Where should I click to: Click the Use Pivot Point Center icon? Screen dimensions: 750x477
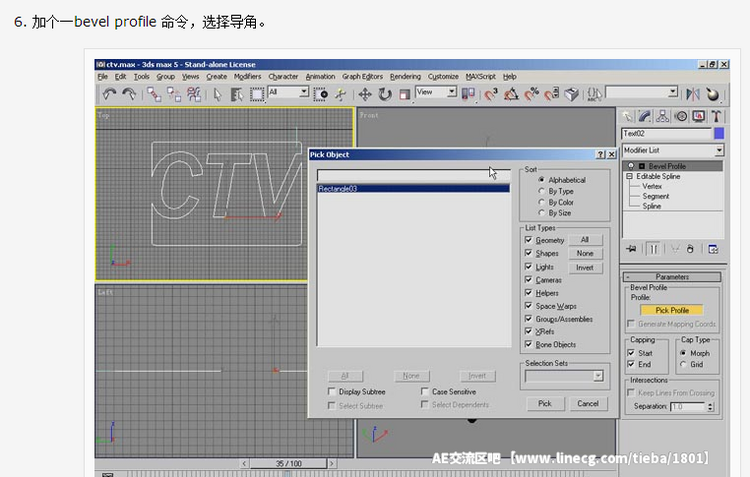coord(468,94)
